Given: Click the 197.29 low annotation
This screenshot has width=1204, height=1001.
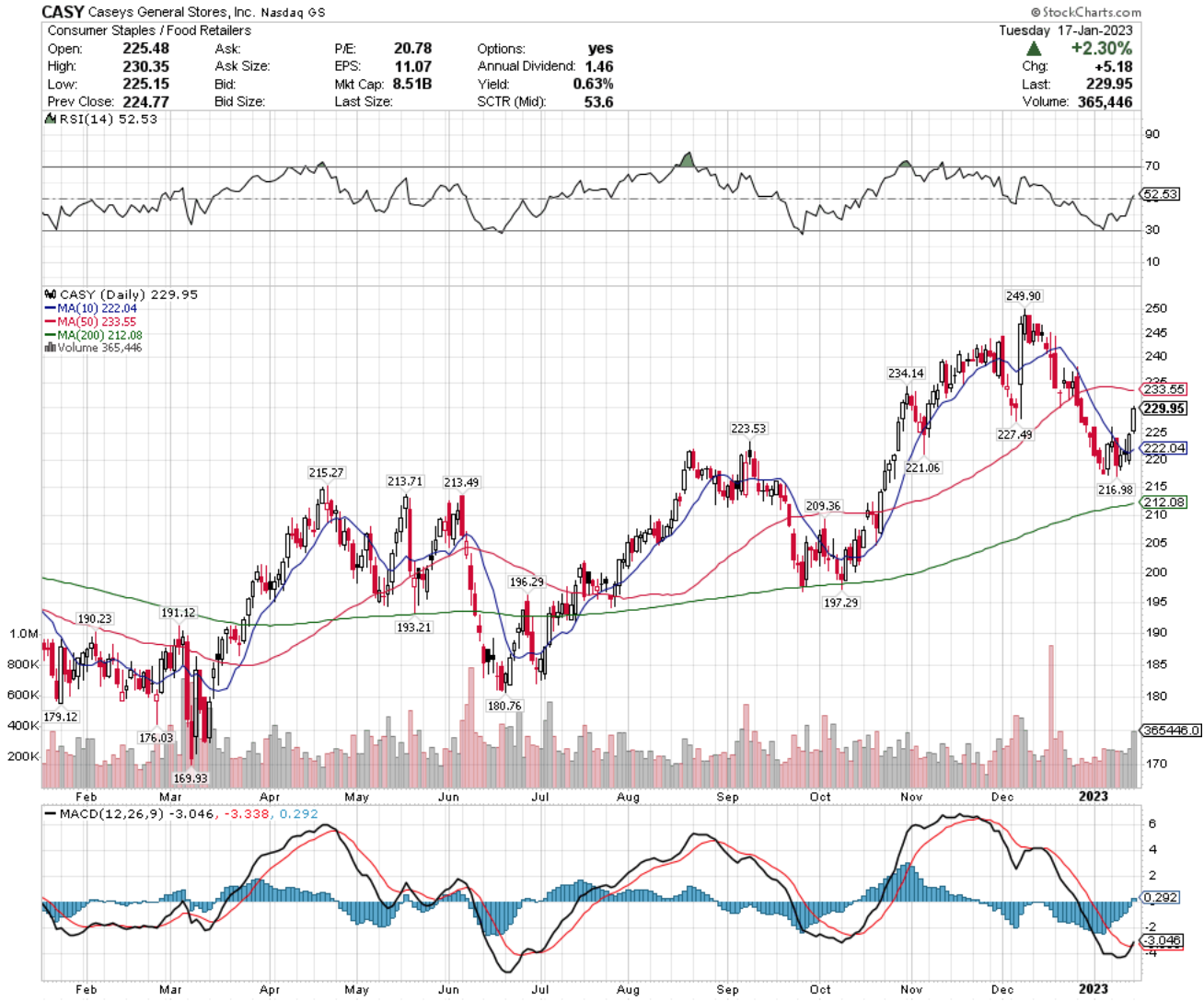Looking at the screenshot, I should (x=840, y=603).
